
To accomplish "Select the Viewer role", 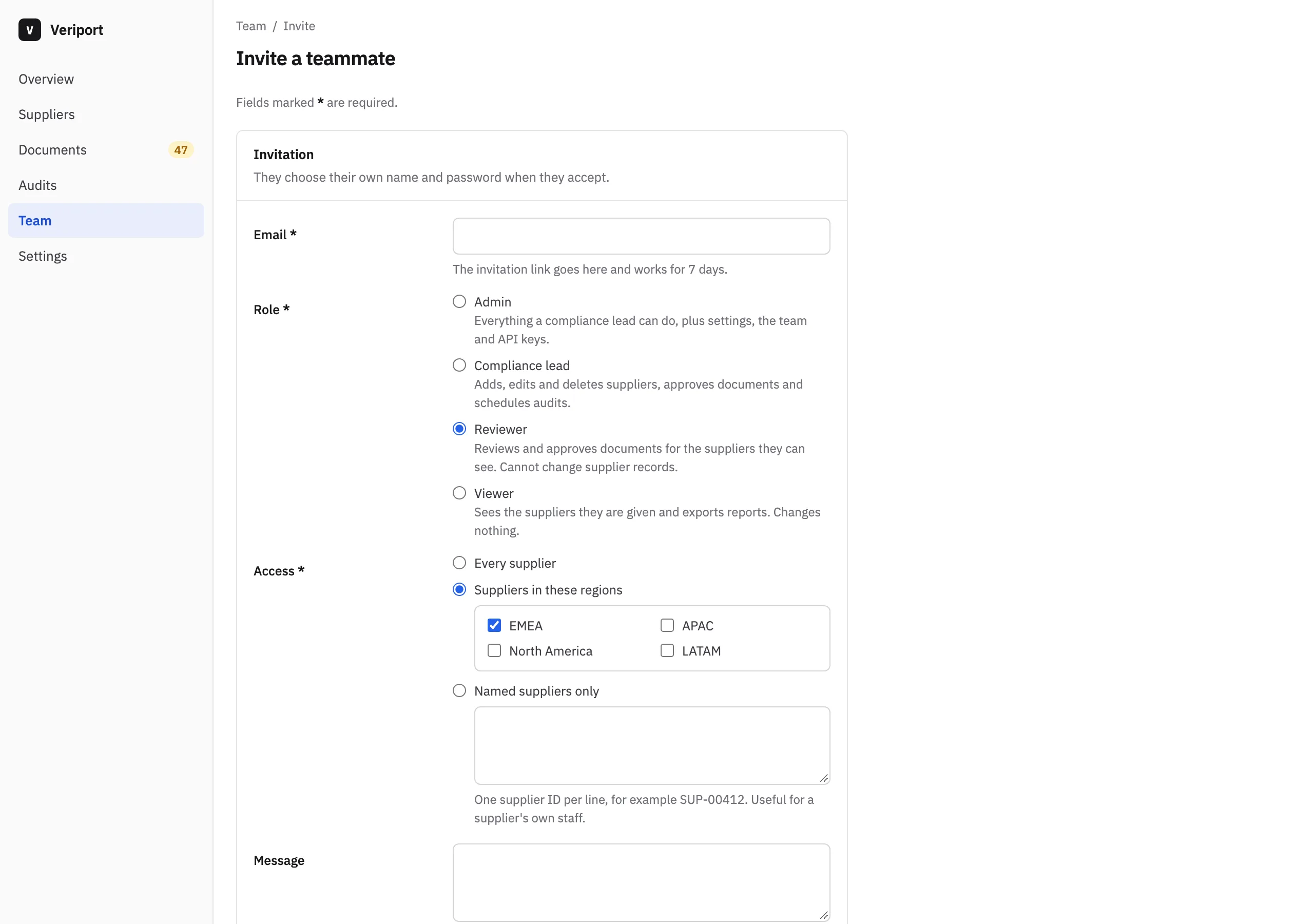I will coord(459,493).
